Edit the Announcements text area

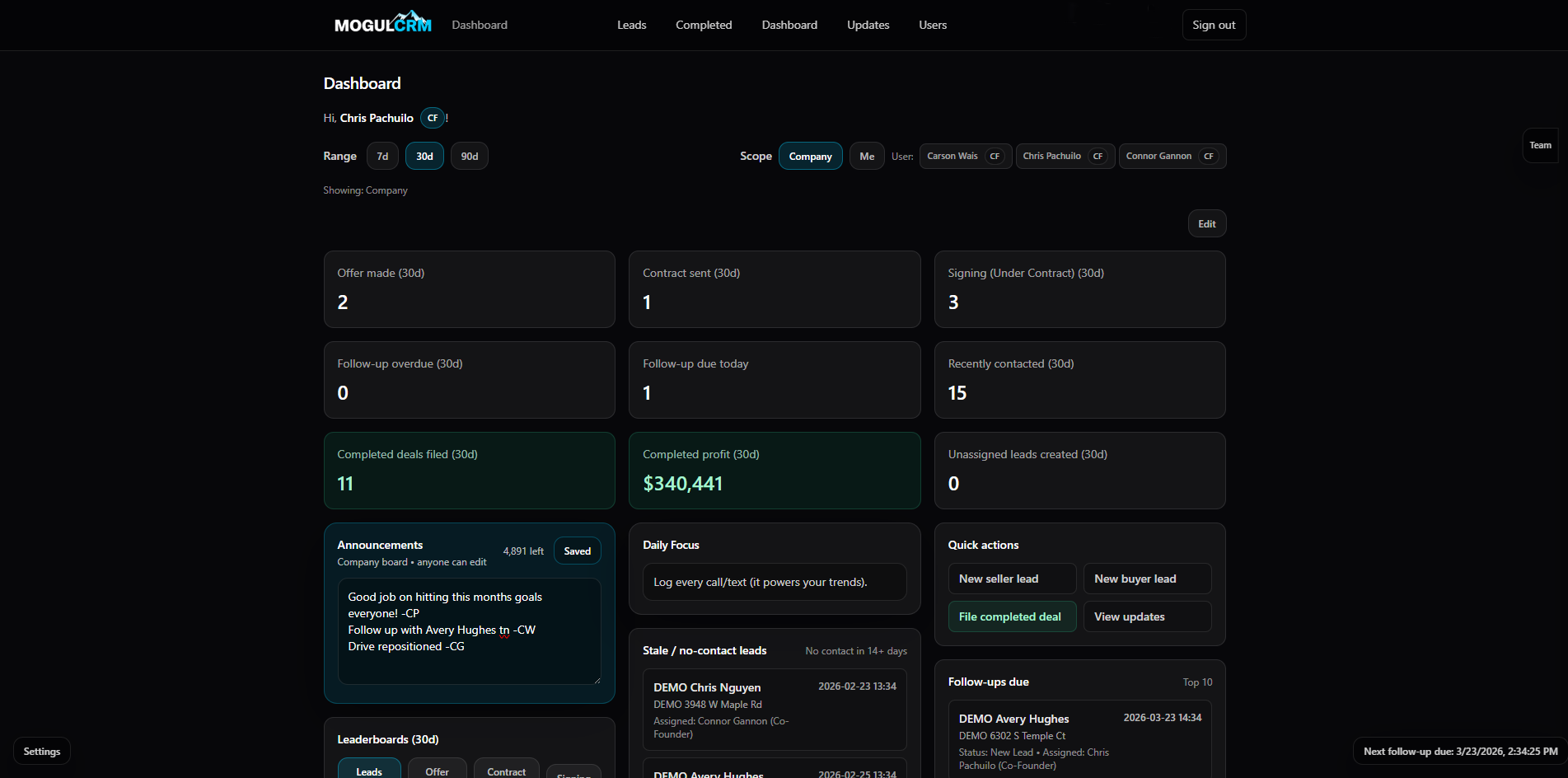point(469,632)
